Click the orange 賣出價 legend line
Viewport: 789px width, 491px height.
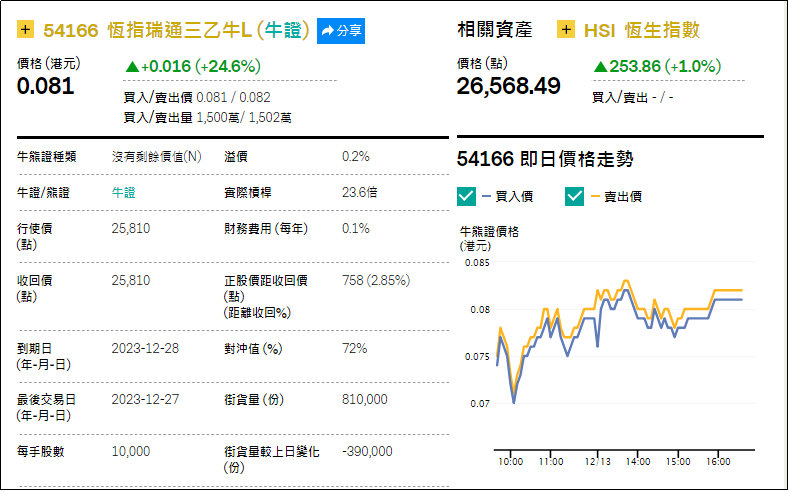[x=595, y=196]
